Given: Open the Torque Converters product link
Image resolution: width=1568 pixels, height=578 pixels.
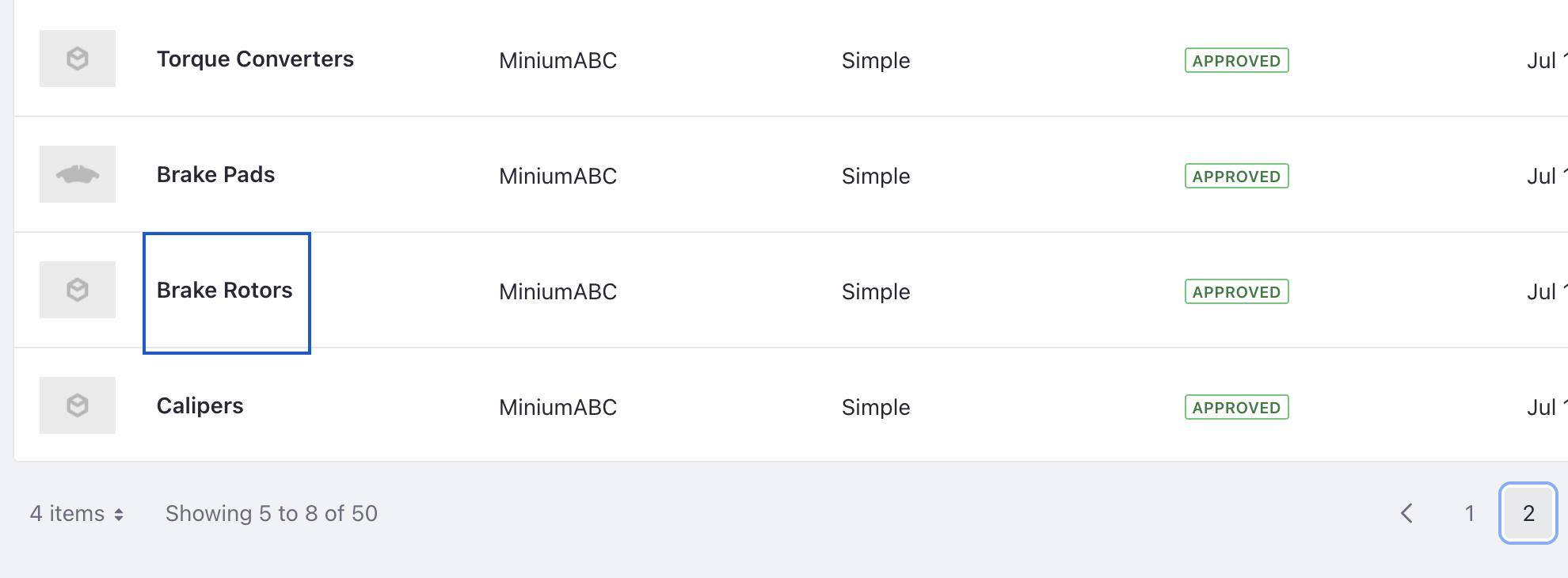Looking at the screenshot, I should click(255, 59).
